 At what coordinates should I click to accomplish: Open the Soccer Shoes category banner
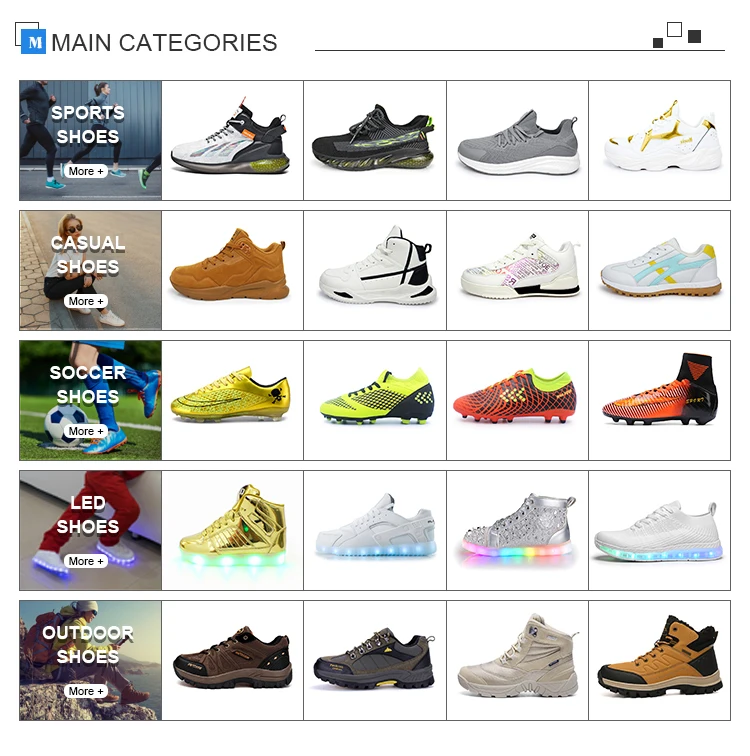click(x=91, y=400)
